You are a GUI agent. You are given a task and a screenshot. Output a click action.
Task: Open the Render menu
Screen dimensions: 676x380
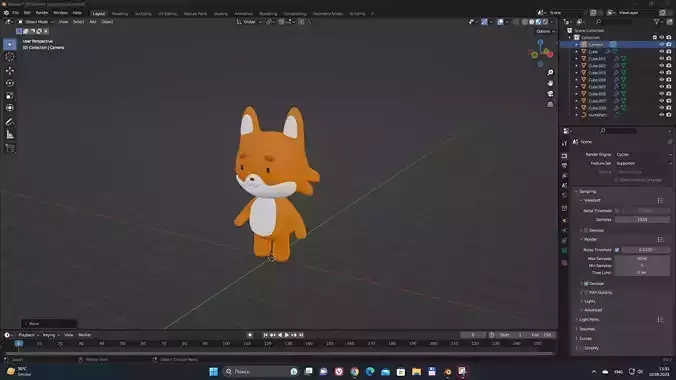coord(42,13)
